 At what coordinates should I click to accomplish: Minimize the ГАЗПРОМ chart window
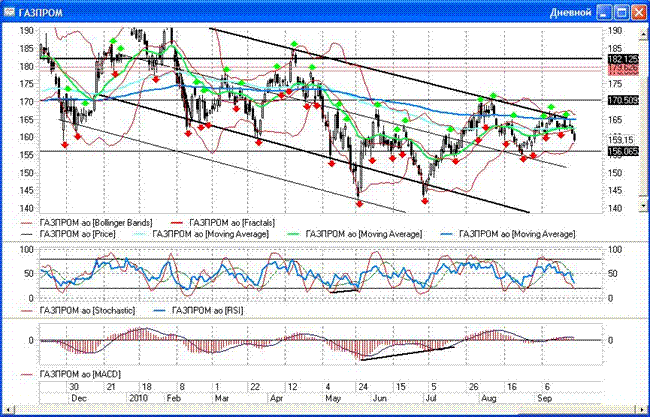tap(604, 12)
